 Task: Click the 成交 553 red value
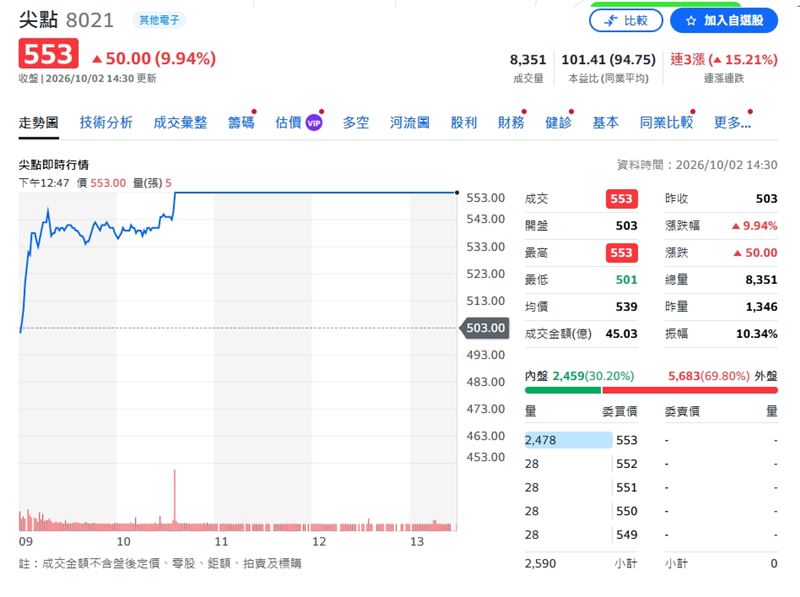[x=621, y=199]
